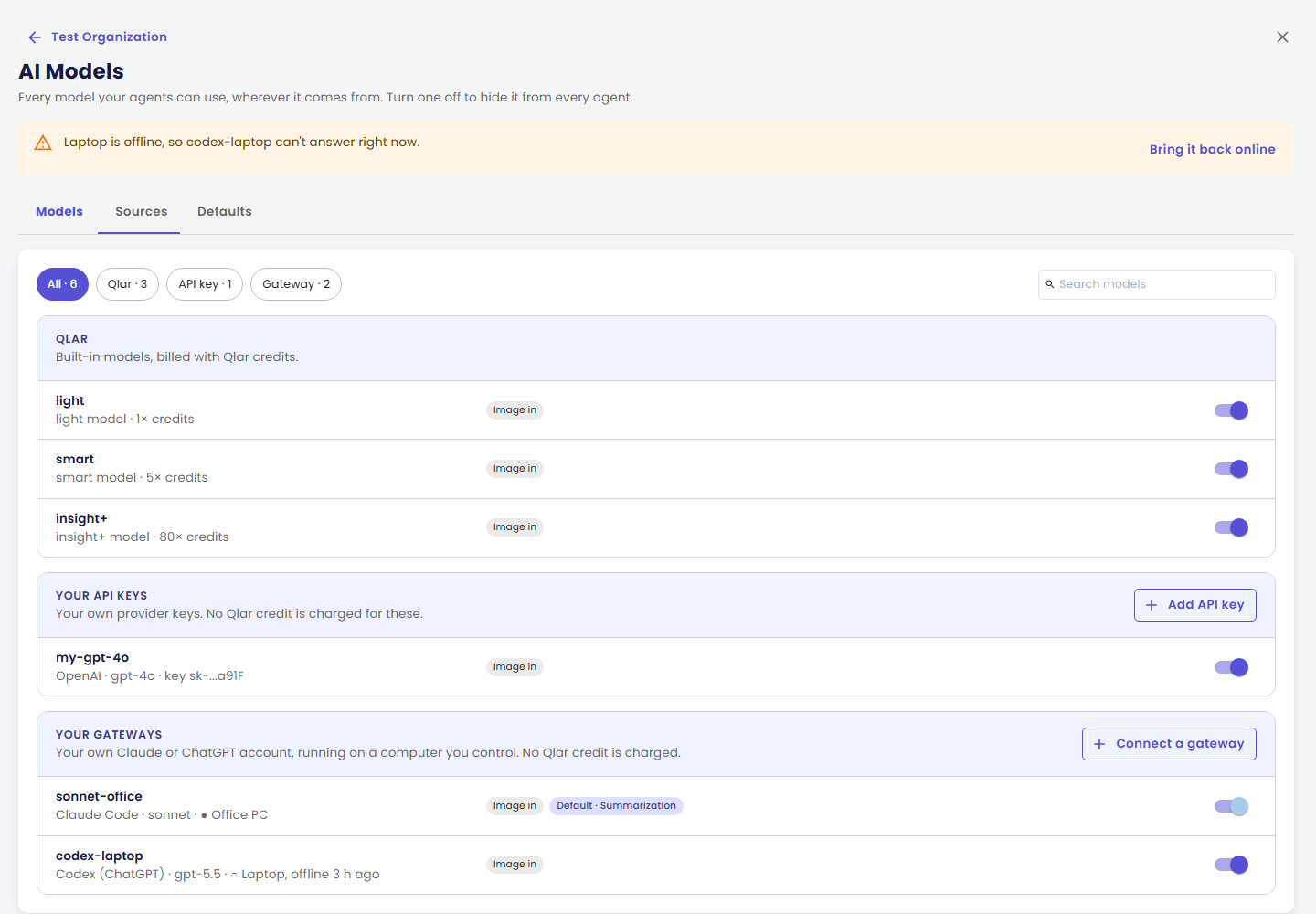Switch to the Sources tab
This screenshot has height=914, width=1316.
pos(142,211)
